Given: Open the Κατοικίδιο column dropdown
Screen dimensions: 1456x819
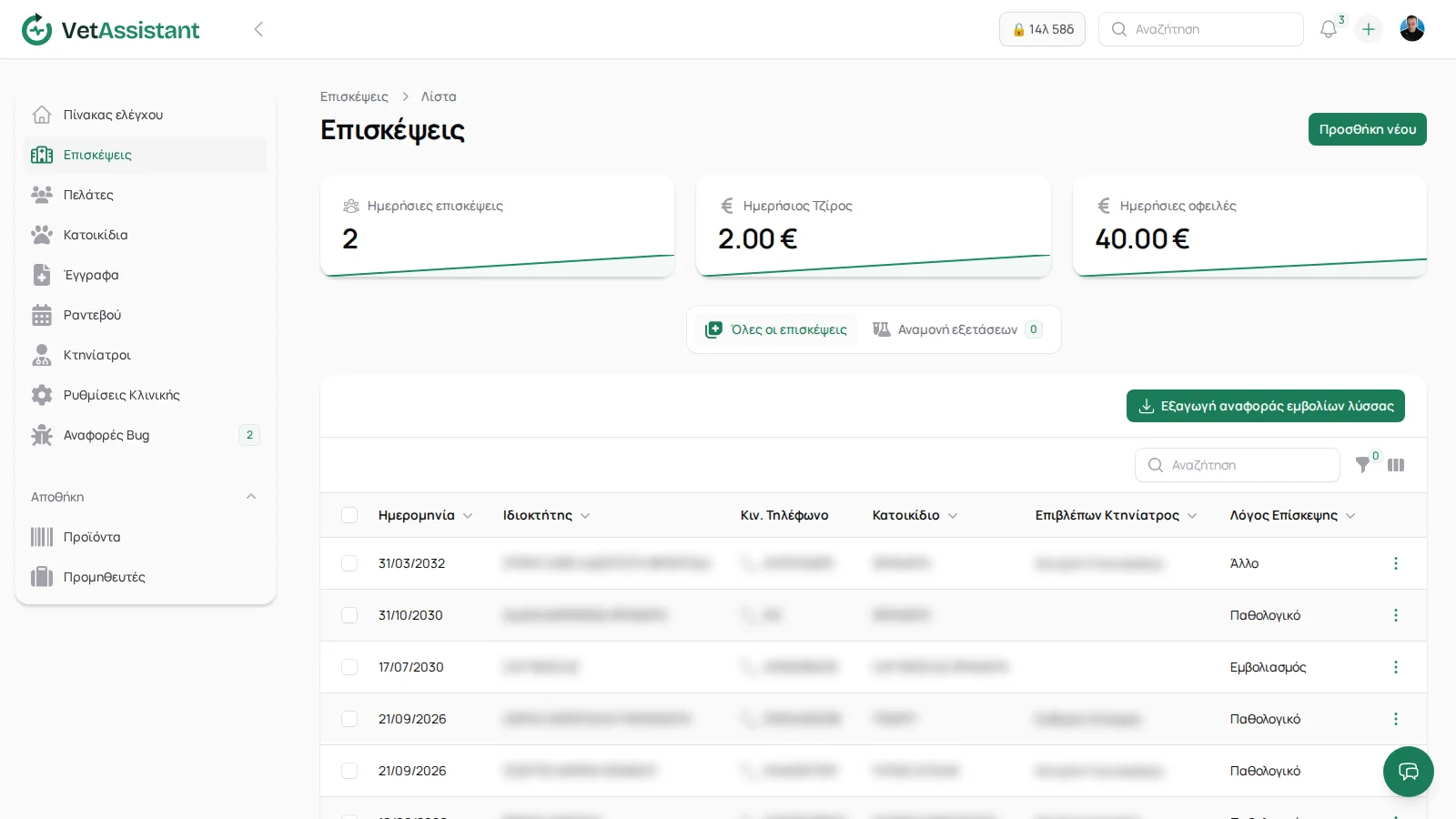Looking at the screenshot, I should [x=953, y=516].
